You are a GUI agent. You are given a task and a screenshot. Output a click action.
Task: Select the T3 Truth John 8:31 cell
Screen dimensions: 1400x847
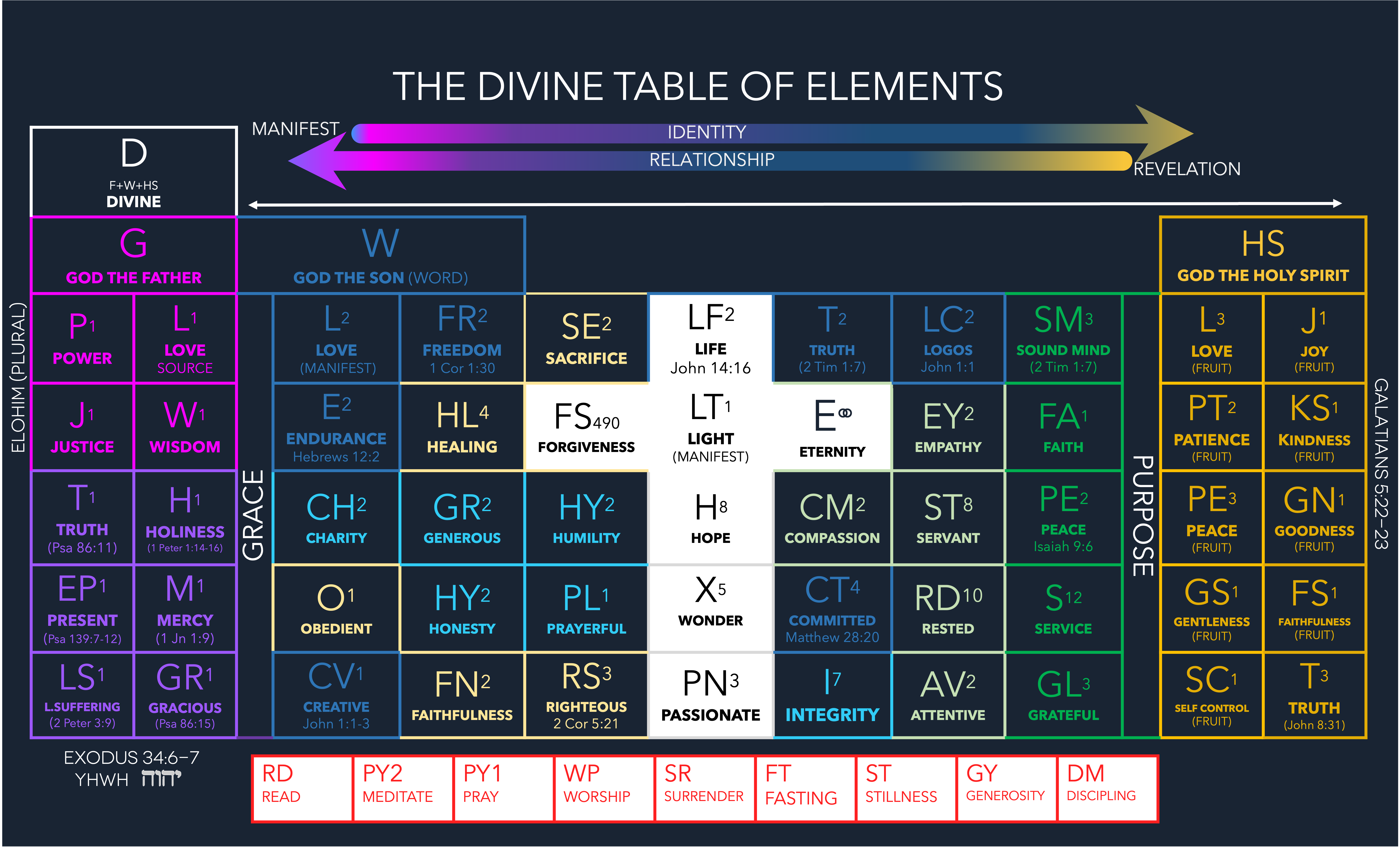pos(1315,695)
